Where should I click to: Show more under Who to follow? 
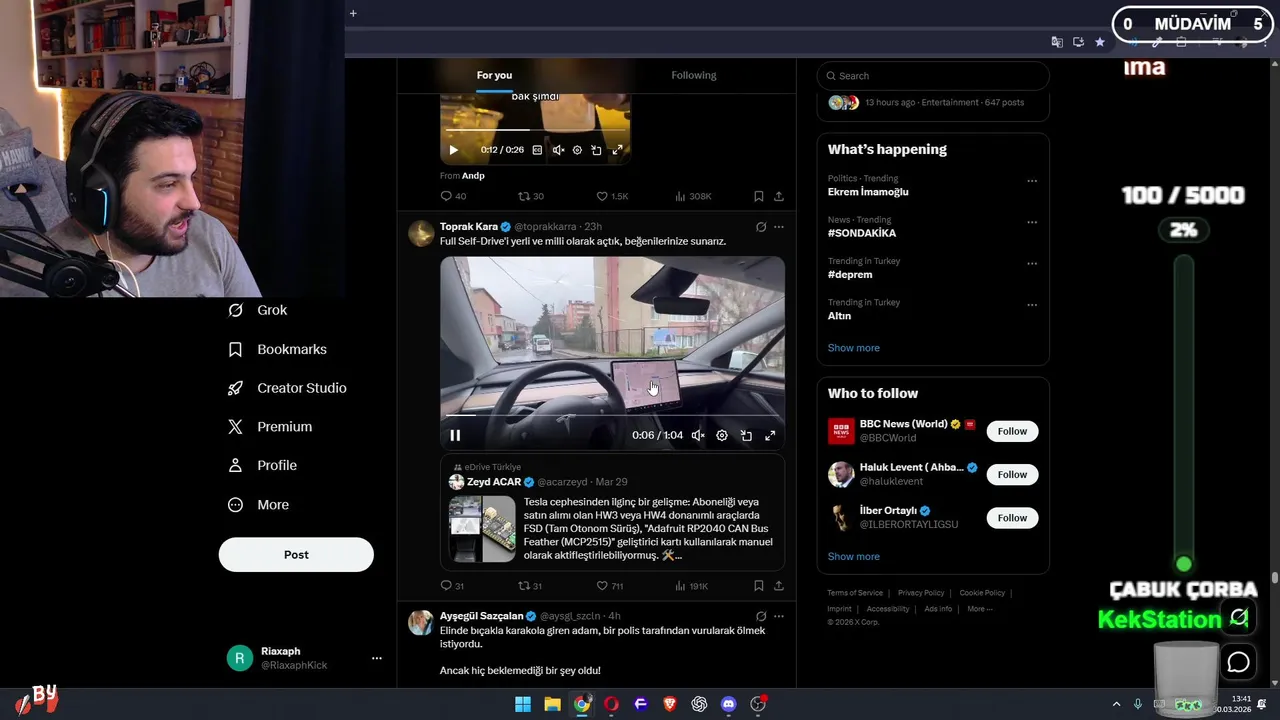854,557
